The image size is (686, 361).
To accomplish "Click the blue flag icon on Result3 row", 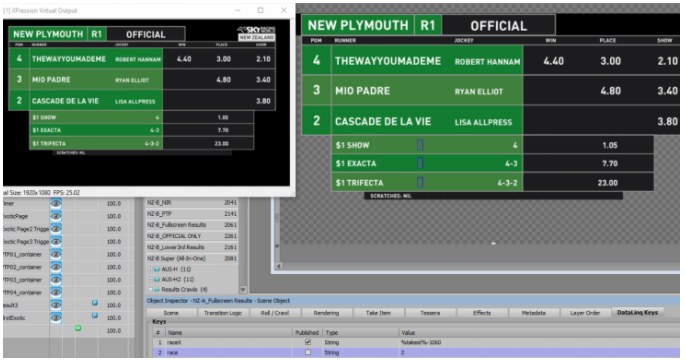I will click(94, 303).
